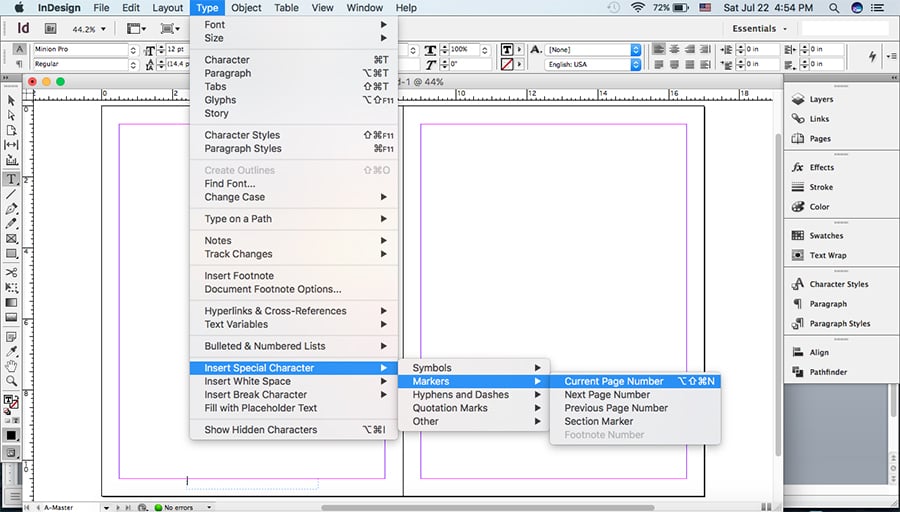
Task: Select the Zoom magnifier tool
Action: (x=11, y=381)
